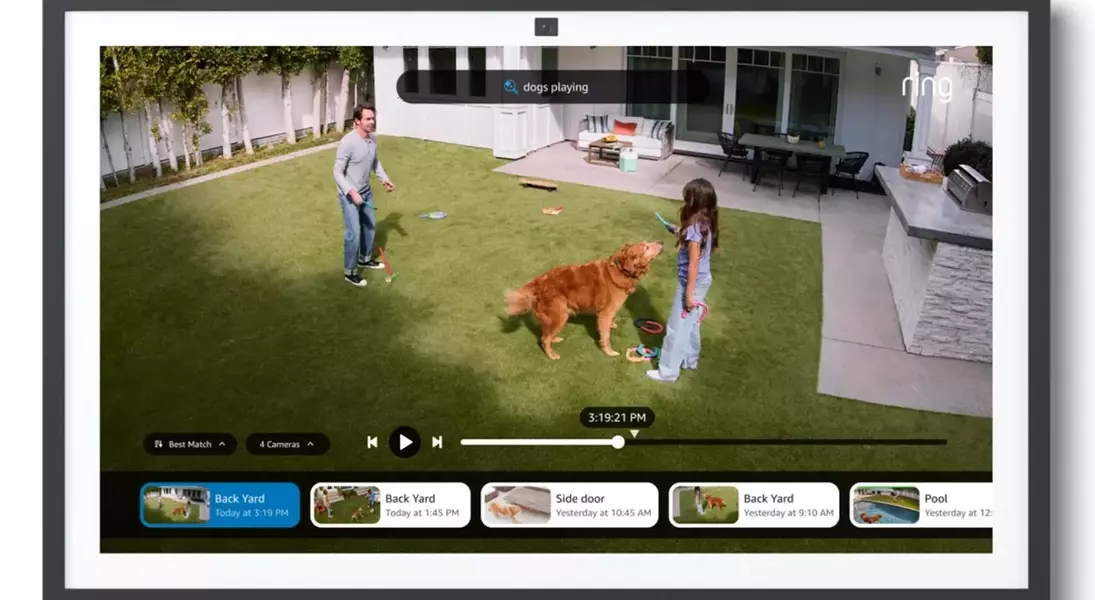Play the Back Yard video
The height and width of the screenshot is (600, 1095).
[x=404, y=442]
